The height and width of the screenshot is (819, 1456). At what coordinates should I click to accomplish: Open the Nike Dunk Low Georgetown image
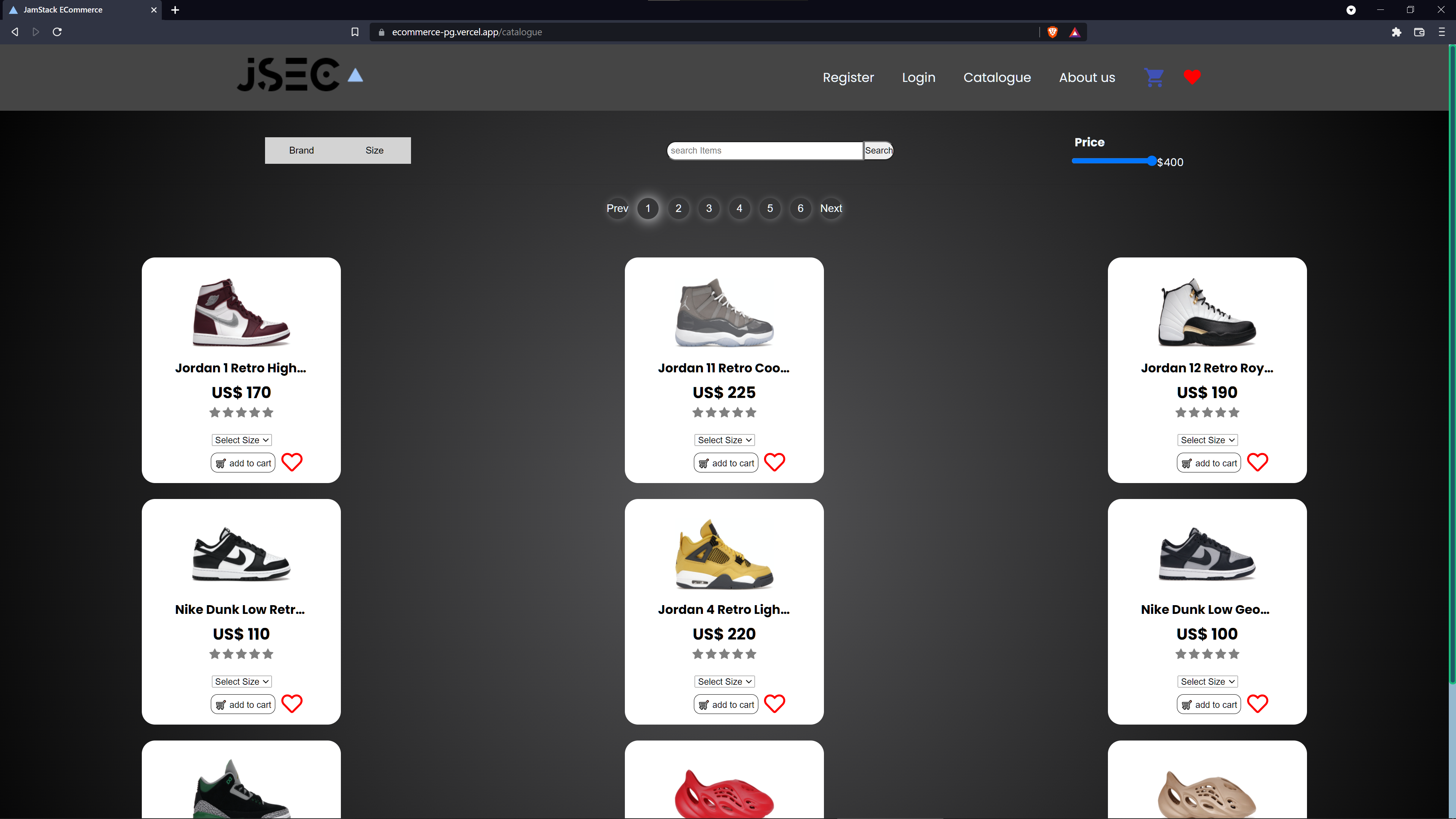pos(1207,554)
